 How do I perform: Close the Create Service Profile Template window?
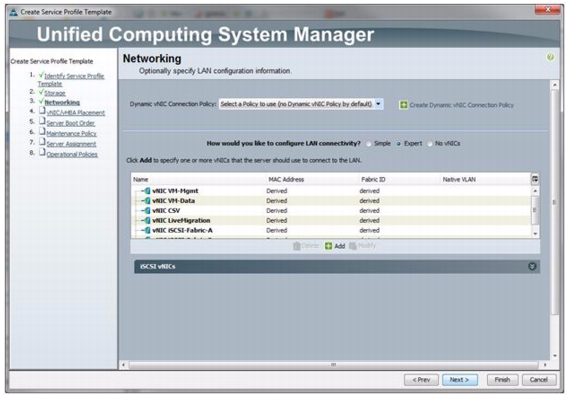point(547,10)
